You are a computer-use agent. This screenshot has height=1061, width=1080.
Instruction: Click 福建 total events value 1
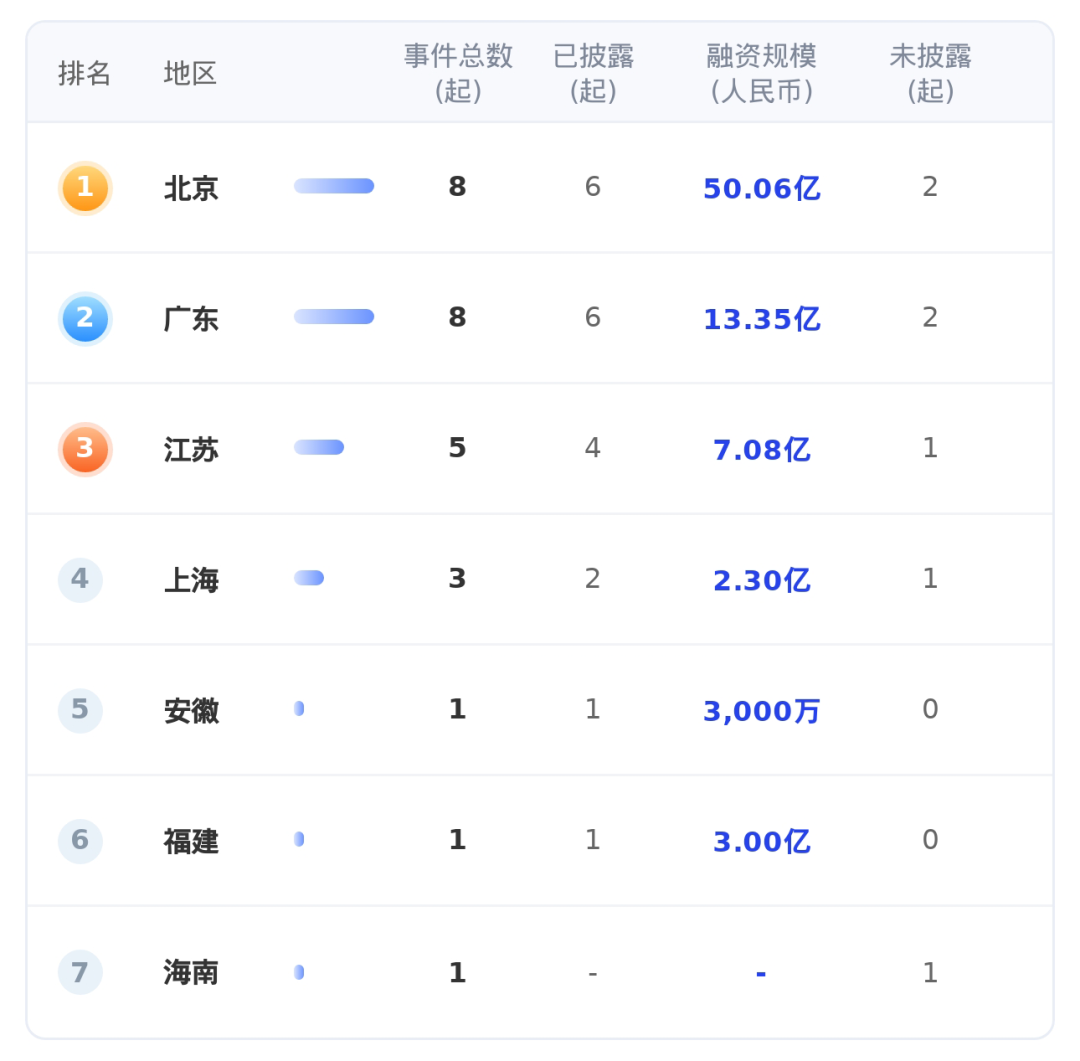click(x=457, y=839)
